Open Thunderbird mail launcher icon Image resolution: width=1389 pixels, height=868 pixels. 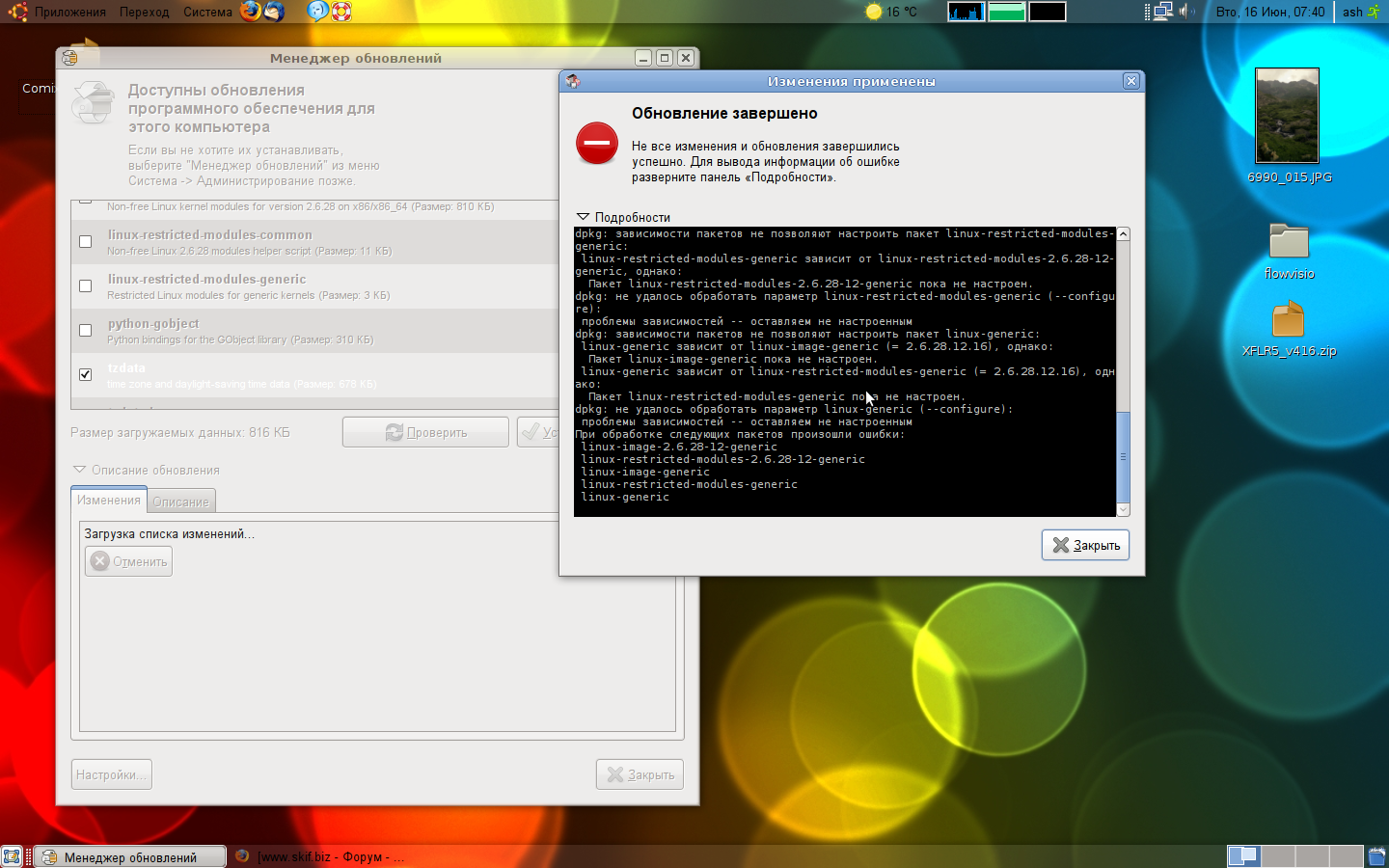coord(275,12)
